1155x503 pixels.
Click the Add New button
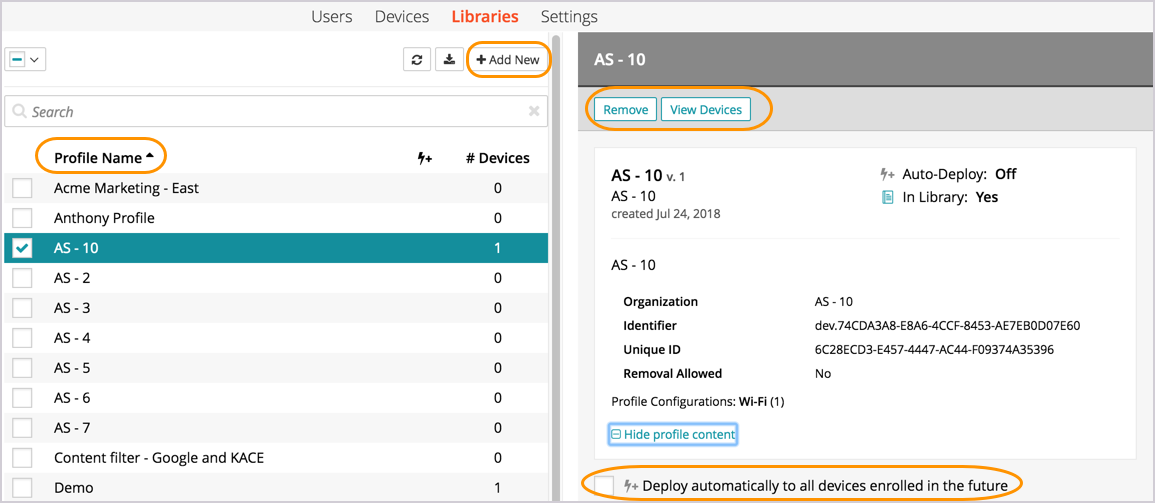point(508,60)
